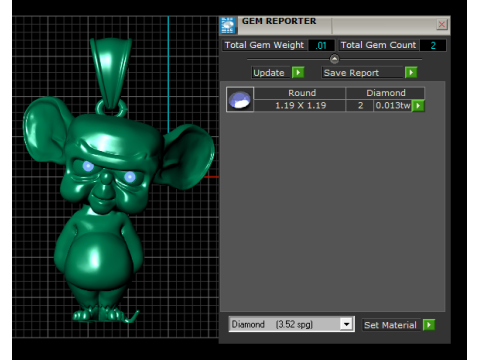Click green arrow beside 0.013tw

pyautogui.click(x=418, y=106)
